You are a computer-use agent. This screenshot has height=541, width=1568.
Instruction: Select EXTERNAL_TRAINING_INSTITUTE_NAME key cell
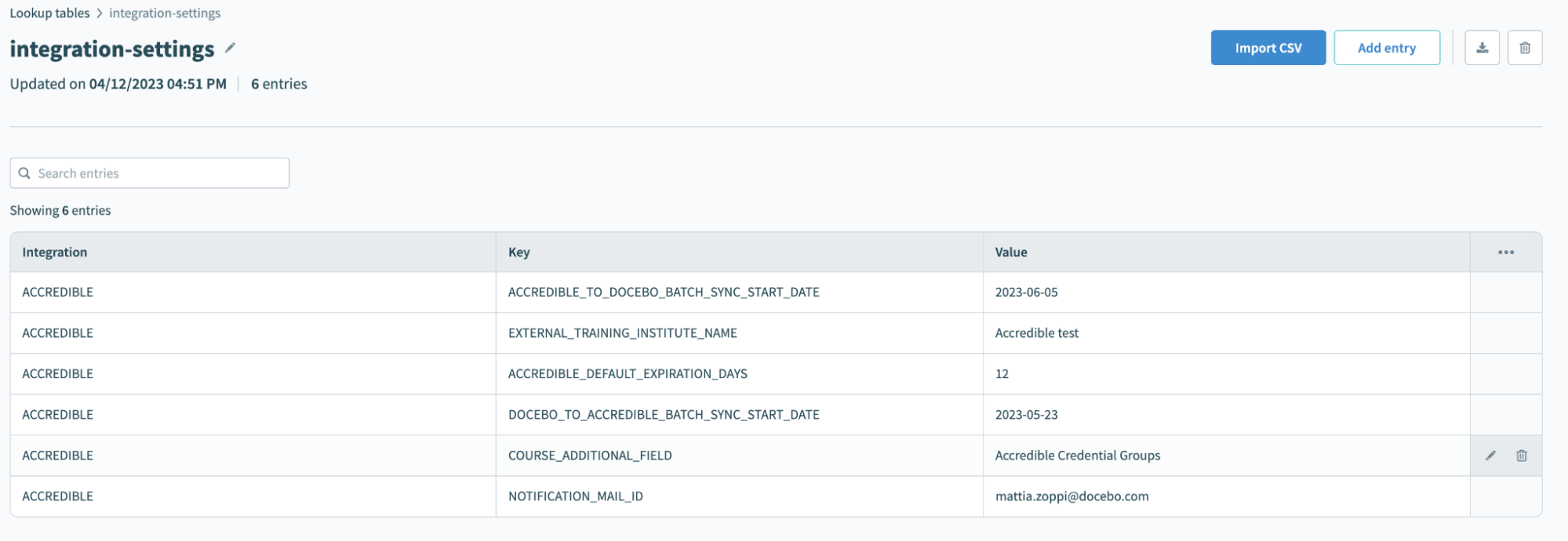(x=740, y=333)
